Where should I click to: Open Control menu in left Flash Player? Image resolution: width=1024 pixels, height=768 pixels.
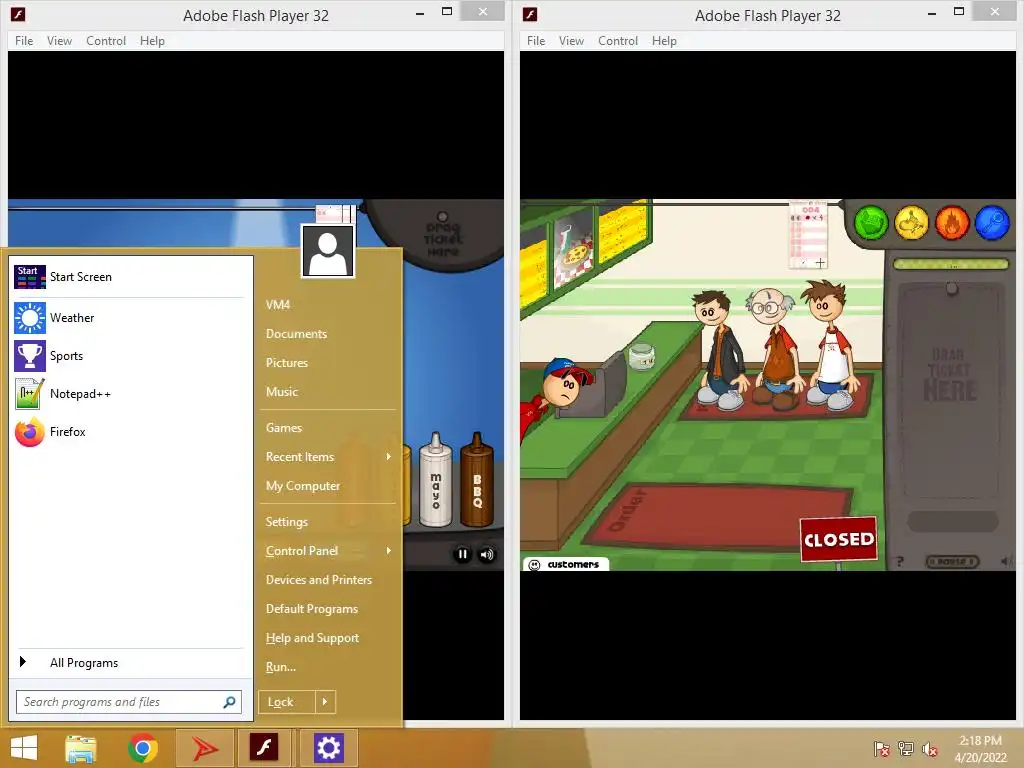pyautogui.click(x=106, y=40)
